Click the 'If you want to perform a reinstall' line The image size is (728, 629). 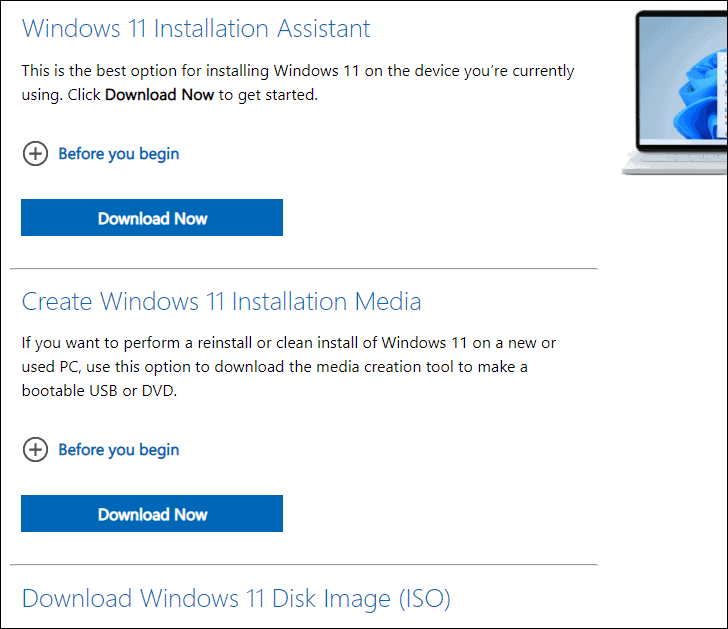[x=289, y=343]
